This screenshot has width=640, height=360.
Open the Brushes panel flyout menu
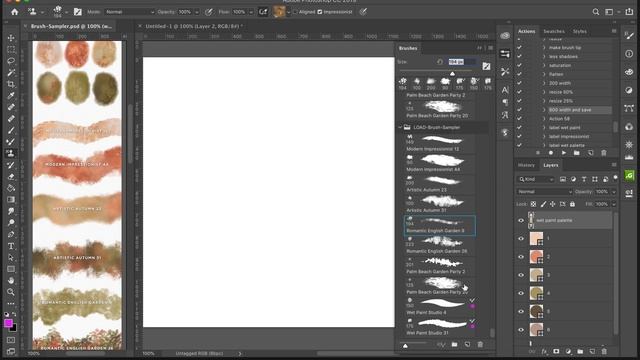490,48
